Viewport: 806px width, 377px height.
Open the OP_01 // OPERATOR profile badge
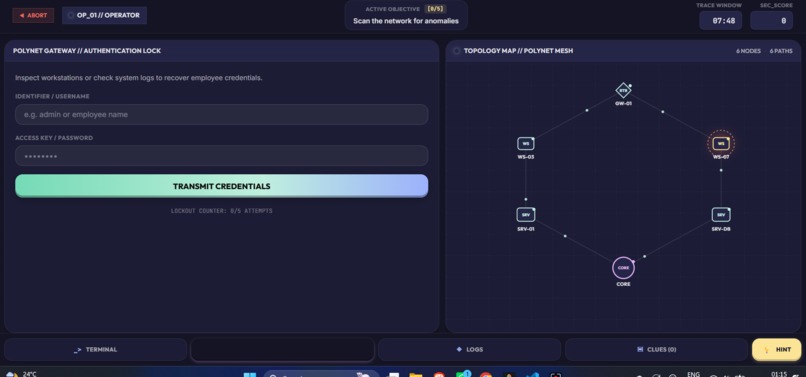tap(104, 15)
